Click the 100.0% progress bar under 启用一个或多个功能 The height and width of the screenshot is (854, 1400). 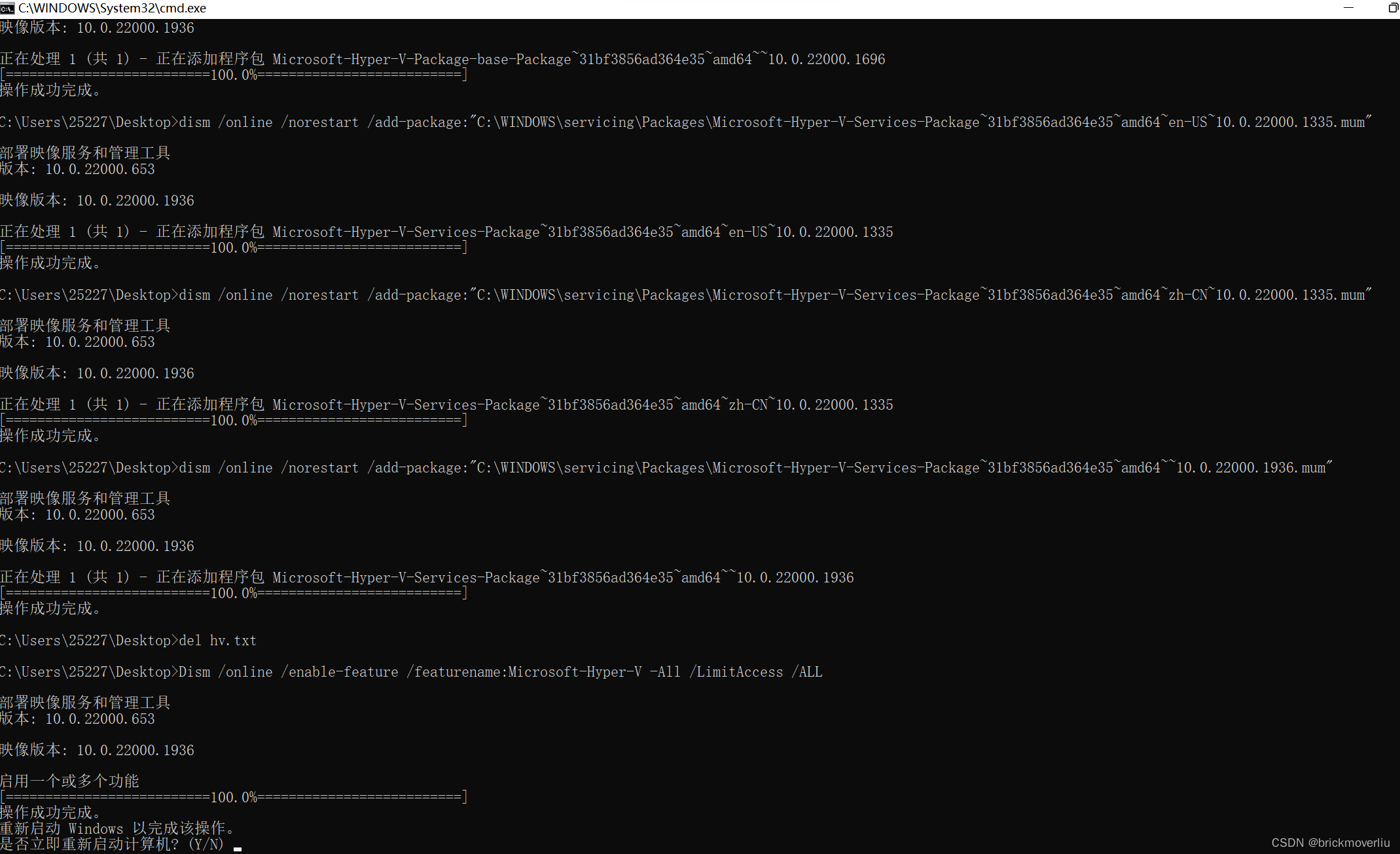[x=233, y=797]
